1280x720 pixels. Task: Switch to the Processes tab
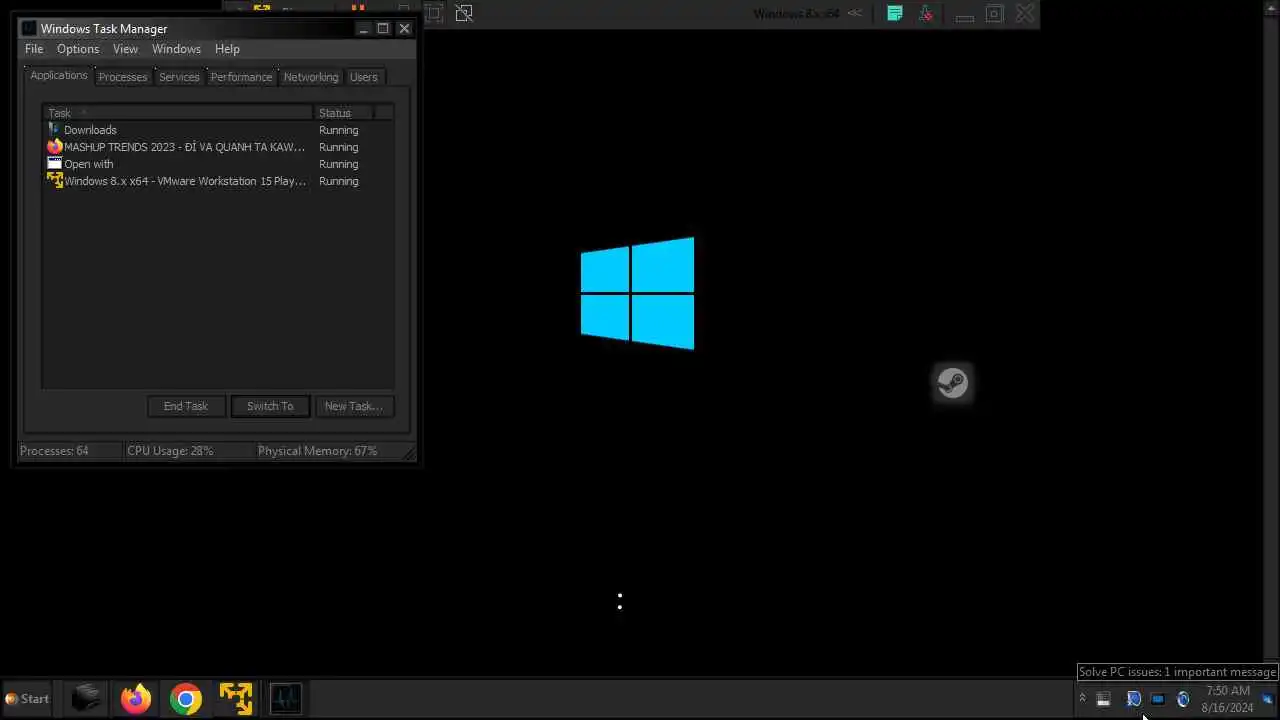[x=123, y=77]
